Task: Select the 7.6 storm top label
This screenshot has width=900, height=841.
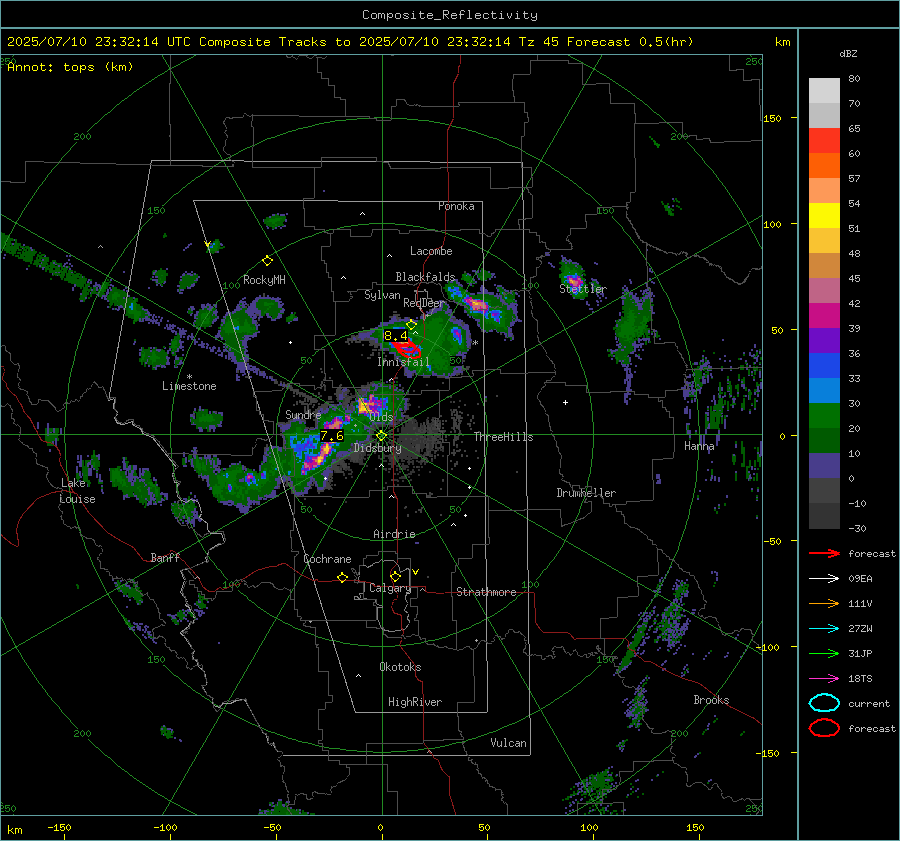Action: pos(332,436)
